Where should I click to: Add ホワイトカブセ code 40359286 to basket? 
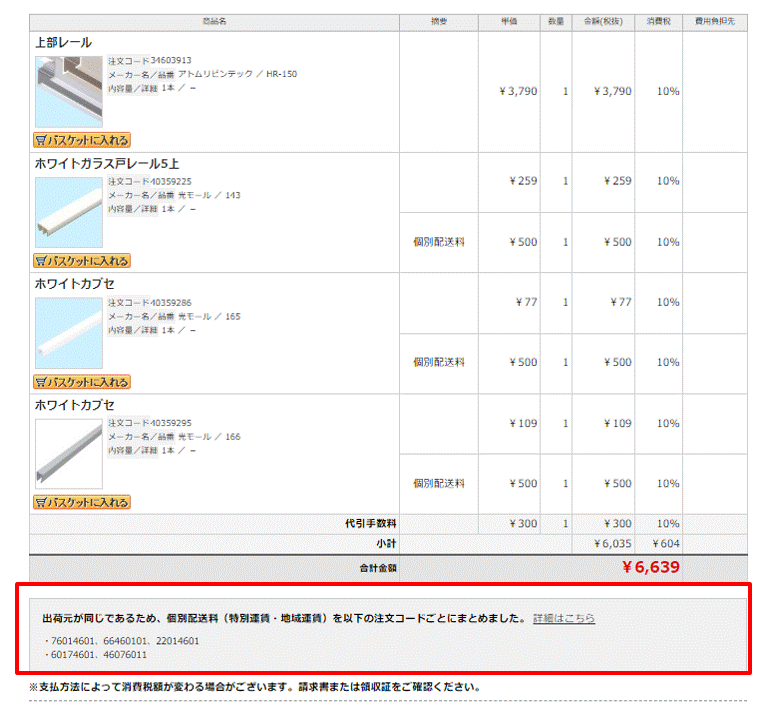(82, 382)
